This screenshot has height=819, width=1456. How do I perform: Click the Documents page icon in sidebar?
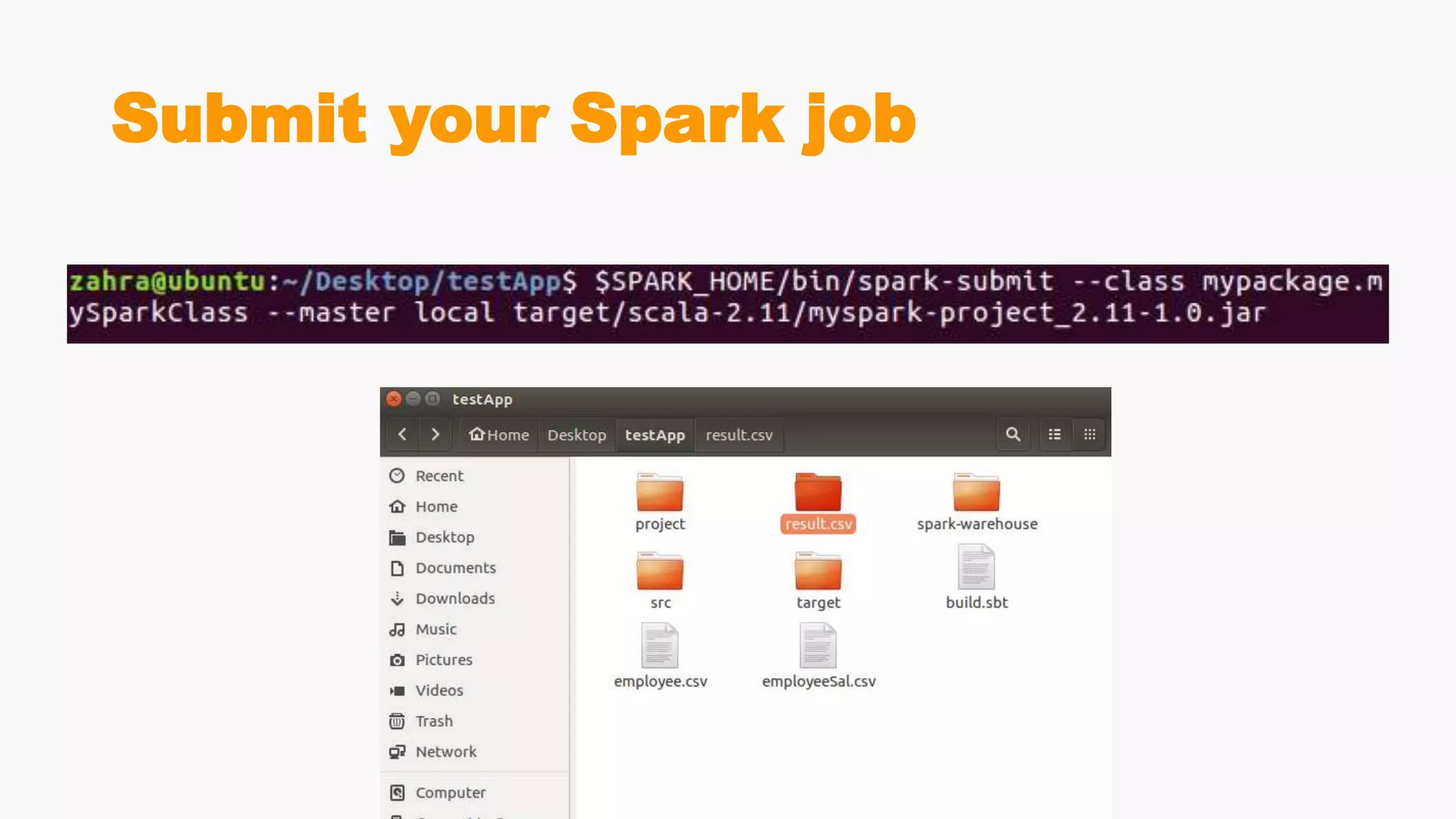click(397, 568)
